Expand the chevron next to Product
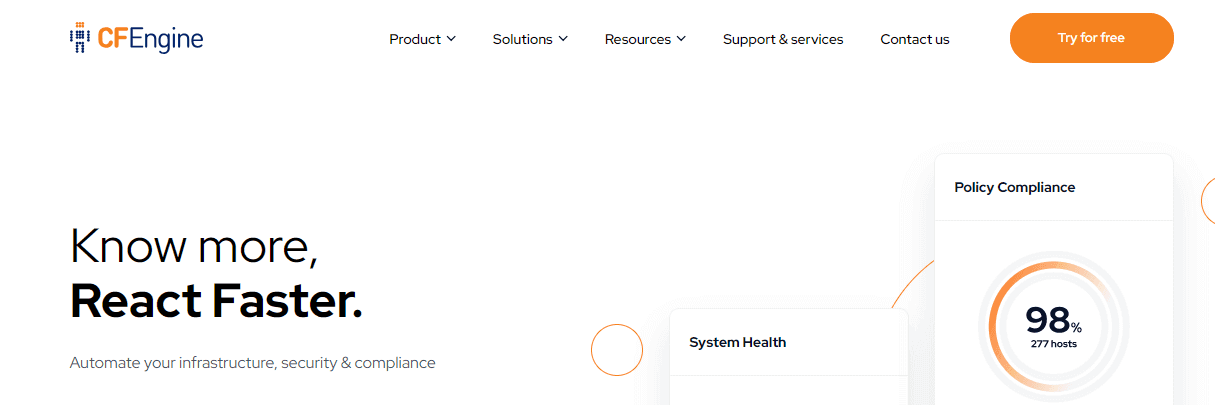The height and width of the screenshot is (405, 1215). (x=451, y=39)
